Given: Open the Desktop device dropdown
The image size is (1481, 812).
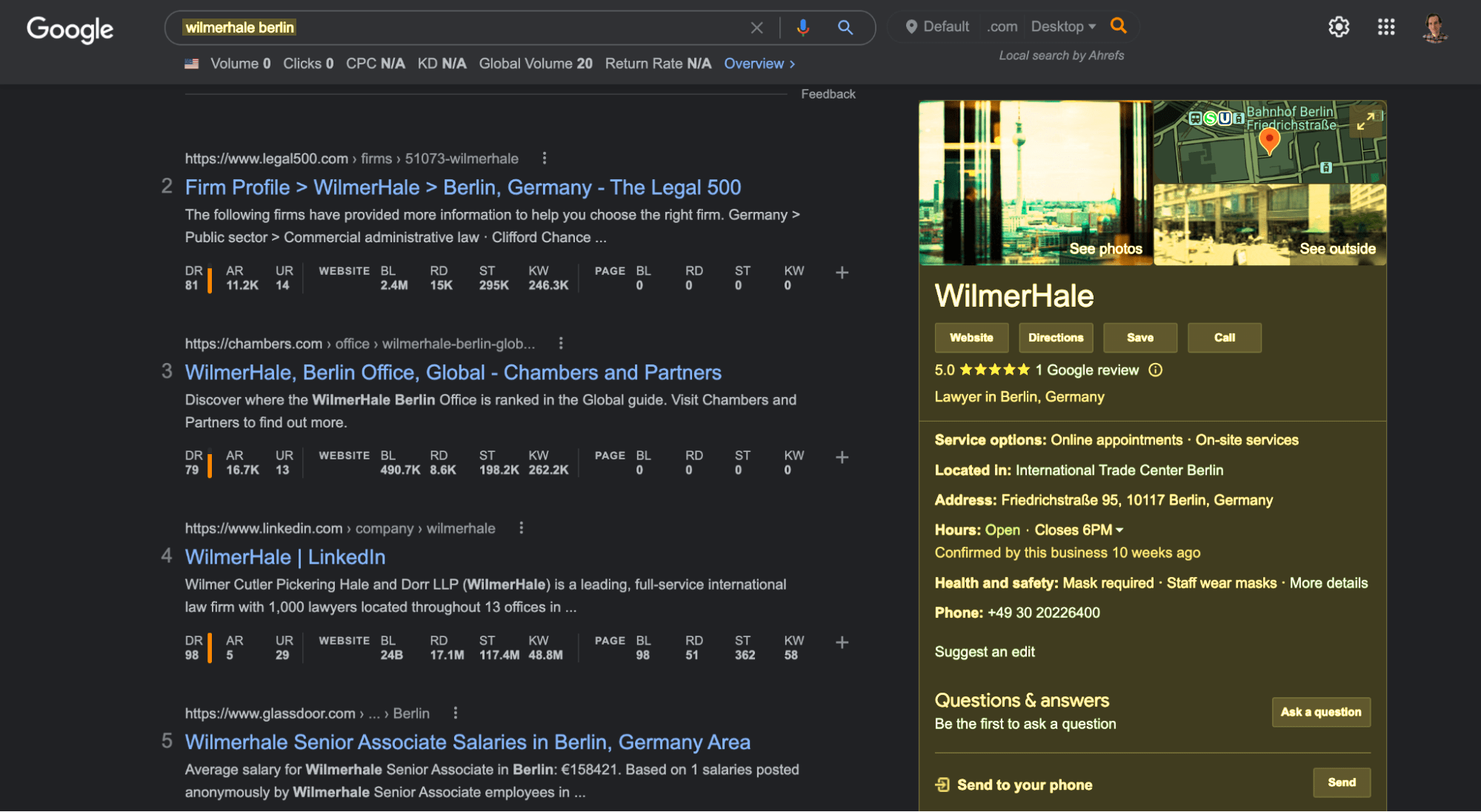Looking at the screenshot, I should pos(1063,26).
